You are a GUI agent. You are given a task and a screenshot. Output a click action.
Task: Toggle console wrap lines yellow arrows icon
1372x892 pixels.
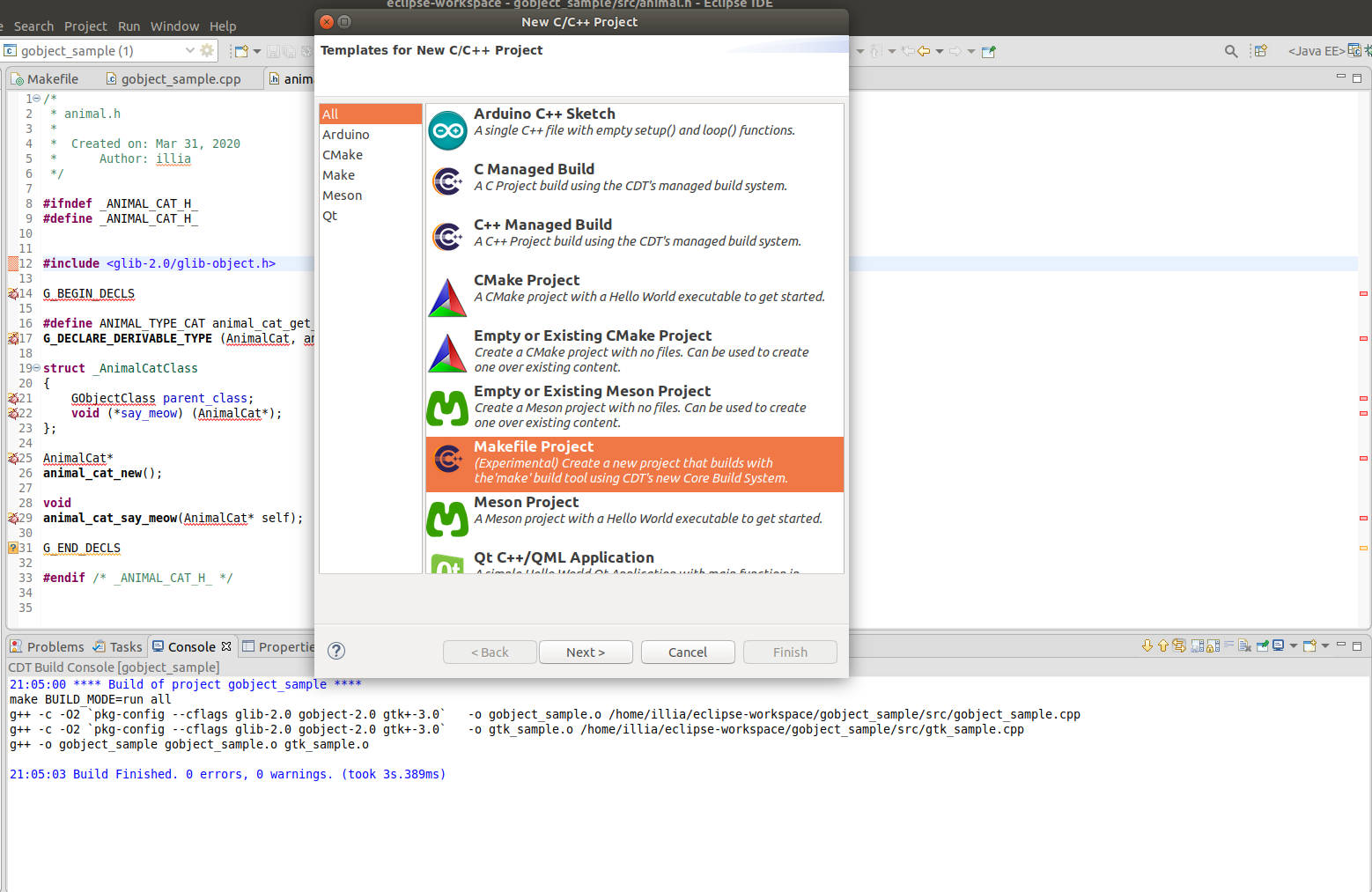pyautogui.click(x=1179, y=645)
